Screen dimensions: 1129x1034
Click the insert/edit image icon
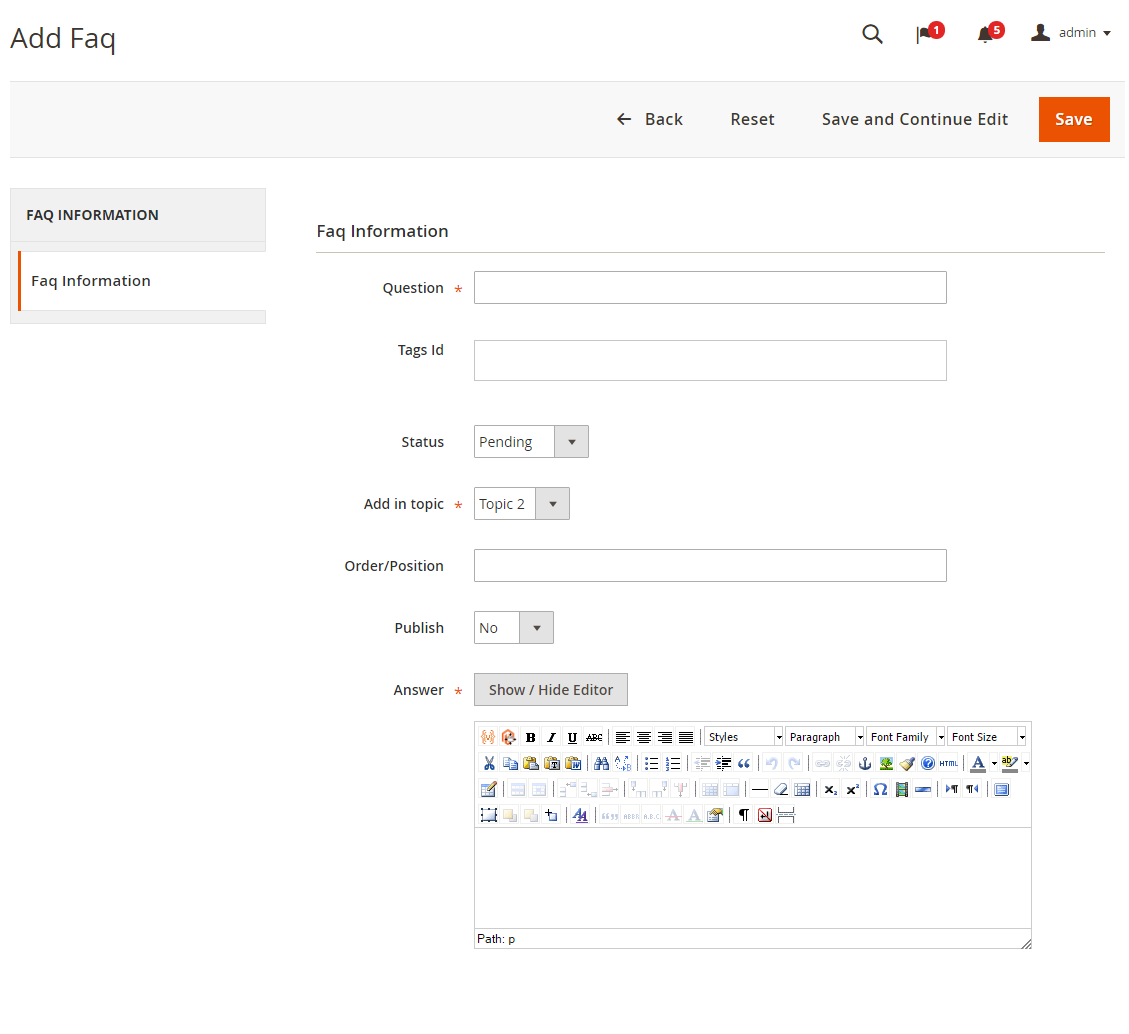[886, 763]
